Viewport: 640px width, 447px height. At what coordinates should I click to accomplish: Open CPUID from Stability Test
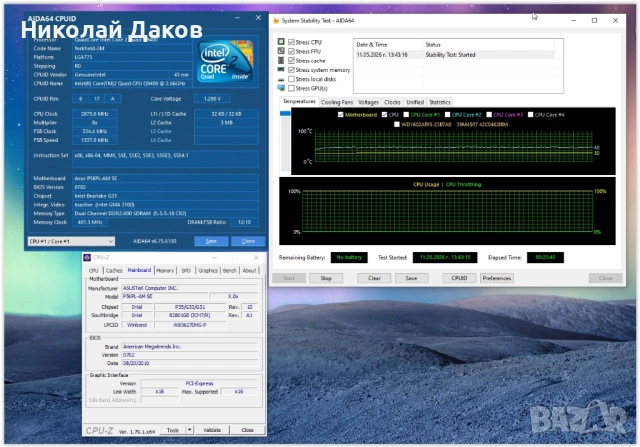(459, 278)
